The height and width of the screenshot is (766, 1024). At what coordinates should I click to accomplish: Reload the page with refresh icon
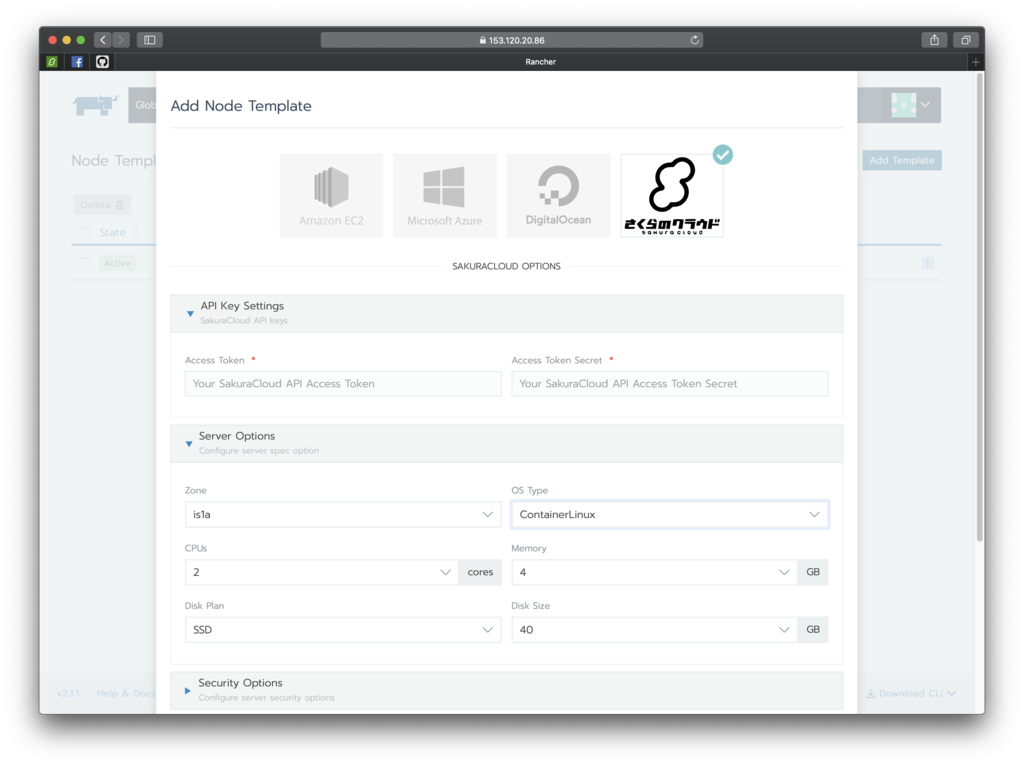(x=695, y=40)
